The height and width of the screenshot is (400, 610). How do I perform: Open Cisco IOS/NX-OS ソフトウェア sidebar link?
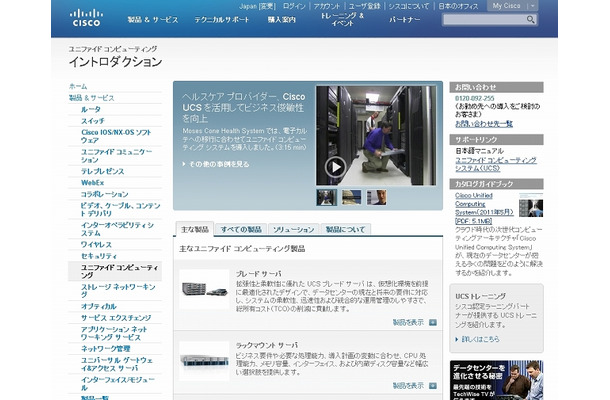pyautogui.click(x=116, y=136)
